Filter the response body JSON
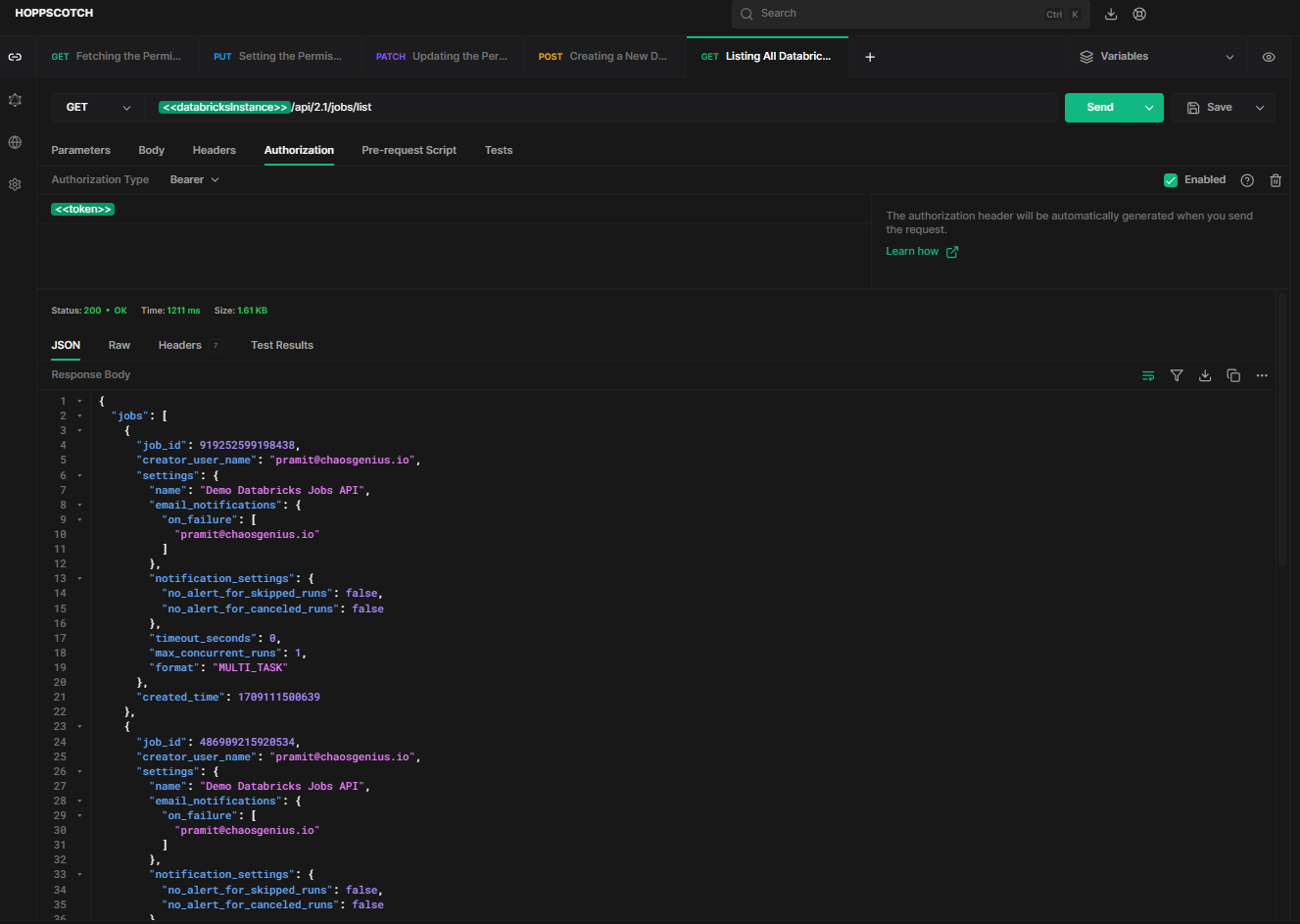Image resolution: width=1300 pixels, height=924 pixels. (1177, 375)
